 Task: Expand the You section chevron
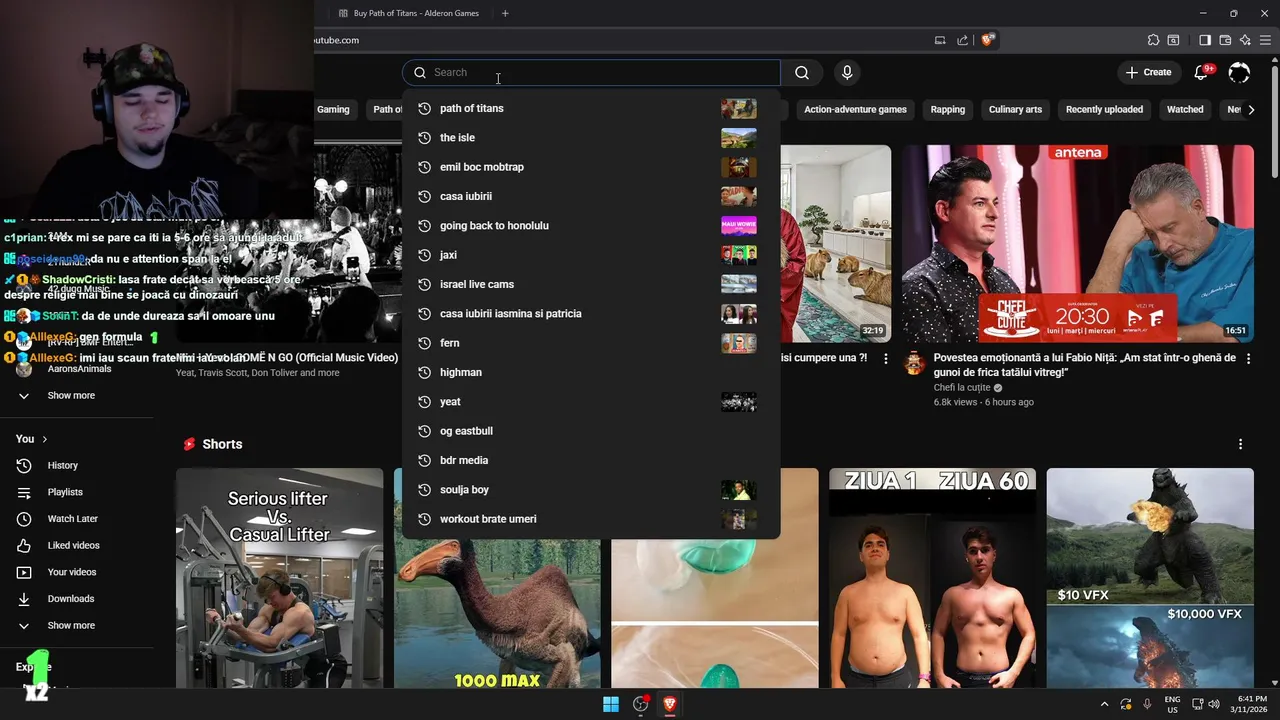pyautogui.click(x=44, y=439)
